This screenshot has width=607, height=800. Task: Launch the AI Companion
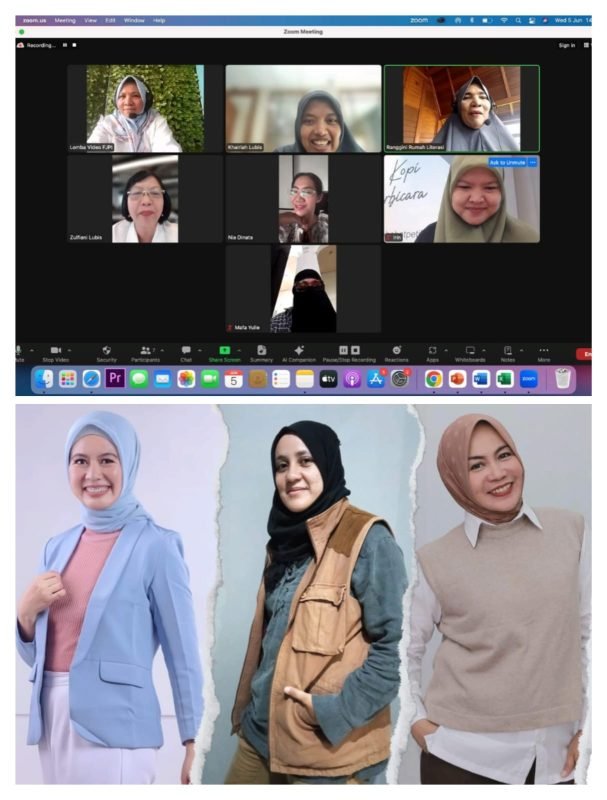click(x=298, y=351)
